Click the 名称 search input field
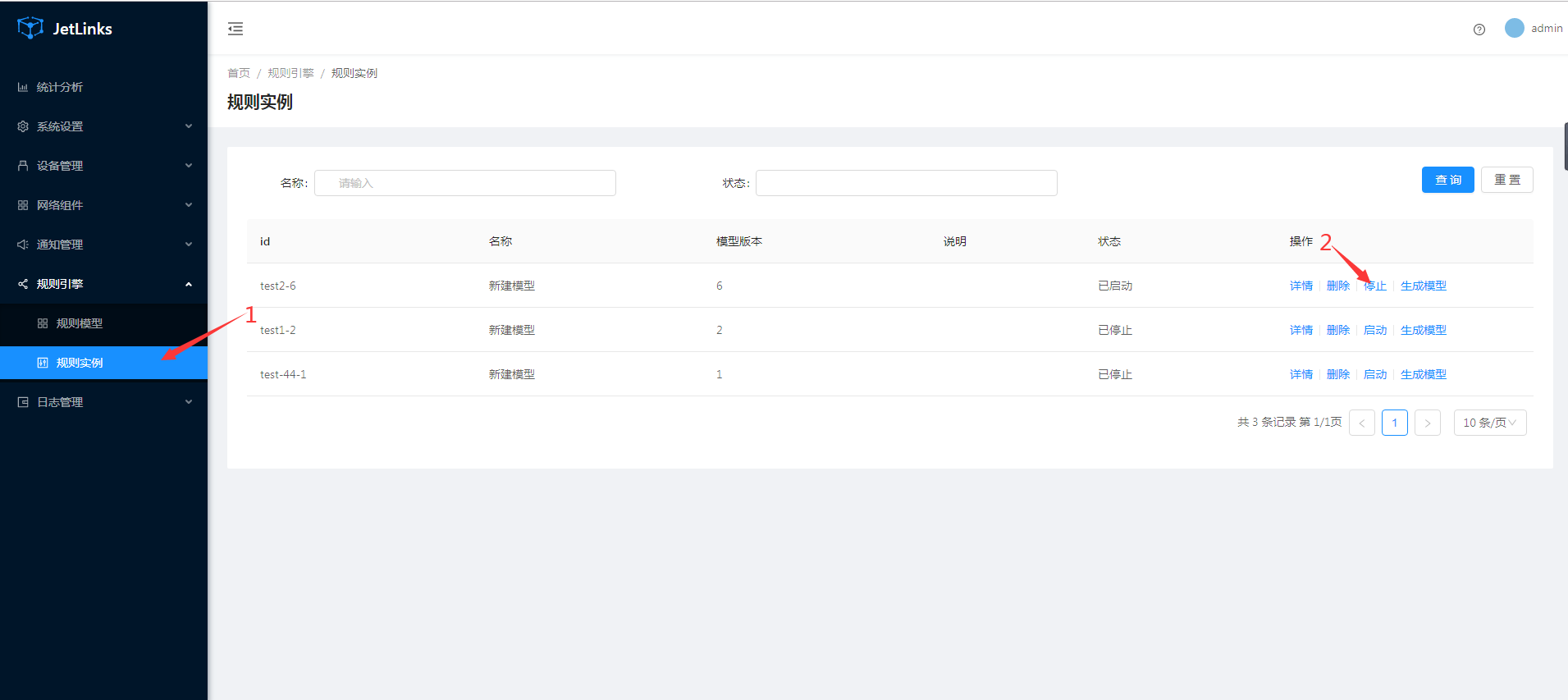1568x700 pixels. [465, 183]
